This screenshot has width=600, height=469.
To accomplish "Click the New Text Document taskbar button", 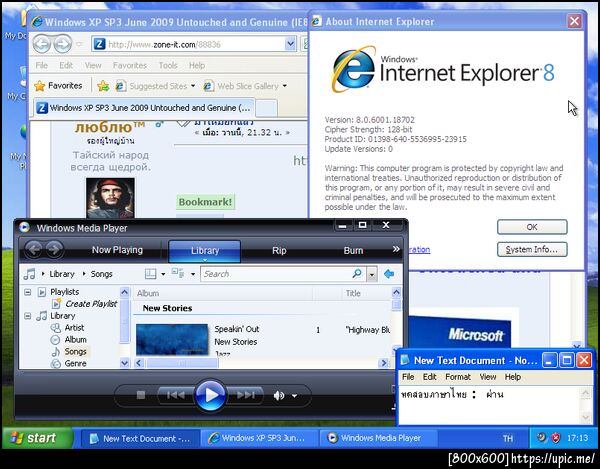I will [x=140, y=438].
